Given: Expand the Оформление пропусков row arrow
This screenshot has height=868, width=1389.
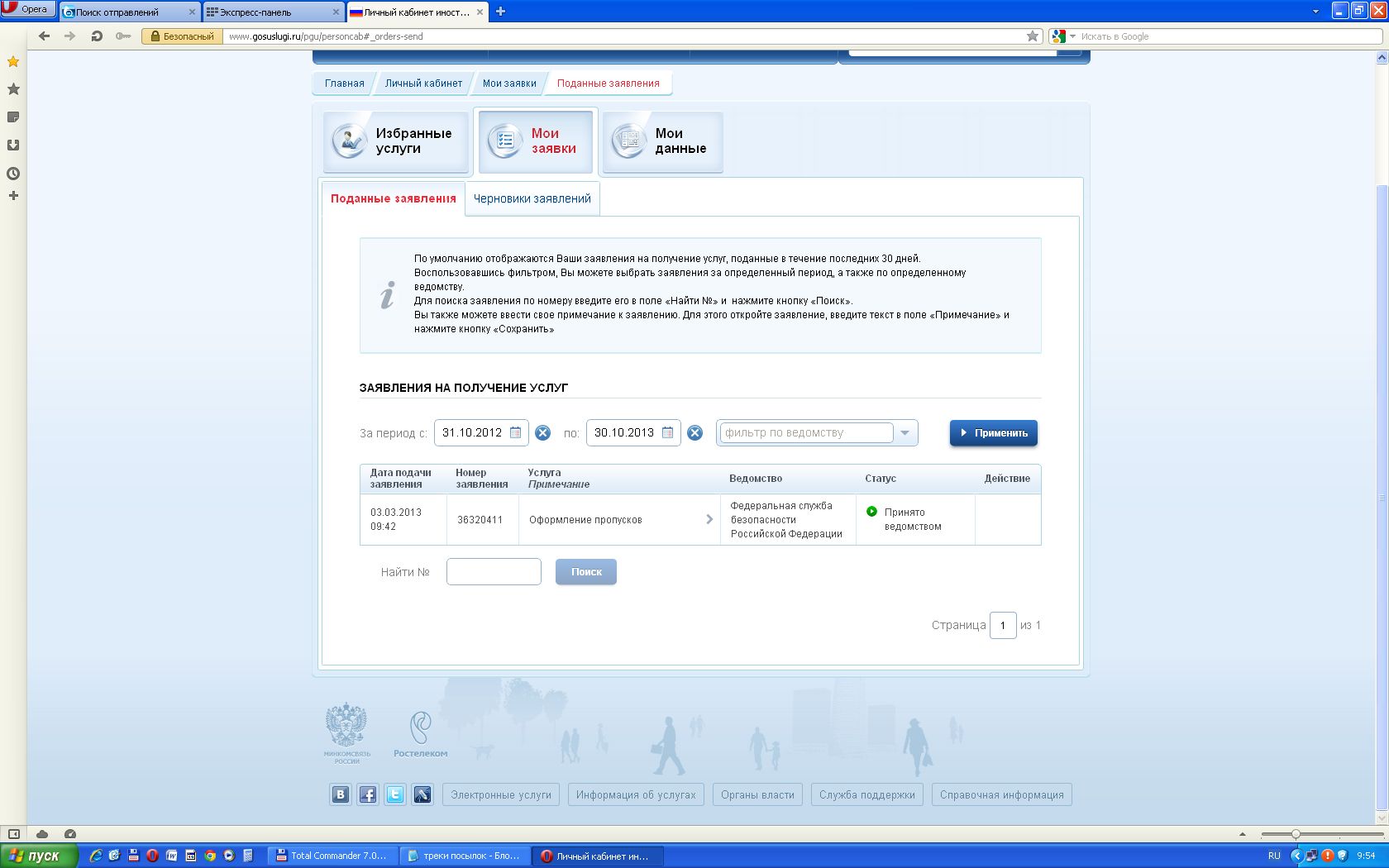Looking at the screenshot, I should coord(709,519).
